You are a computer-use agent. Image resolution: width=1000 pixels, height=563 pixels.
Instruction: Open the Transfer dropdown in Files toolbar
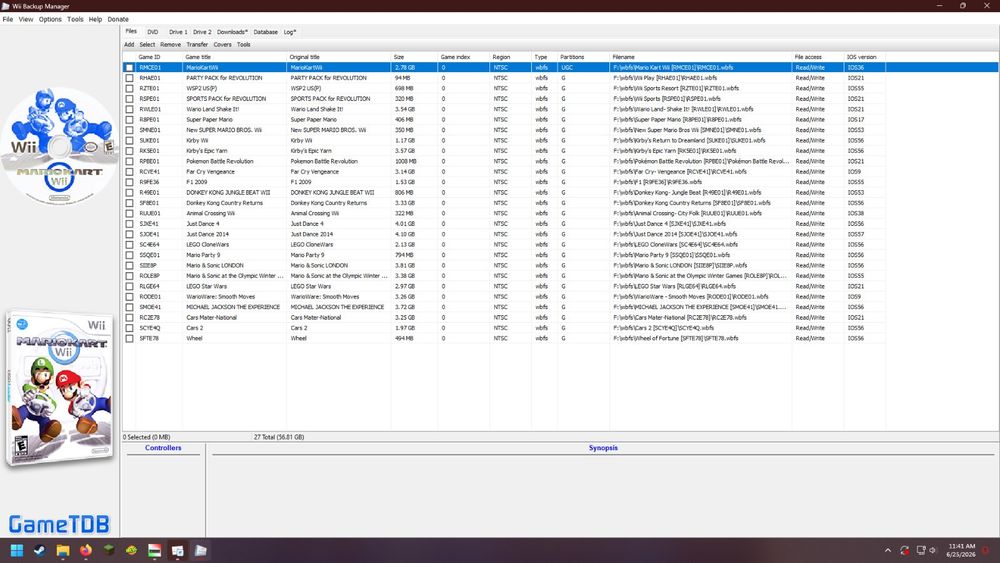197,45
